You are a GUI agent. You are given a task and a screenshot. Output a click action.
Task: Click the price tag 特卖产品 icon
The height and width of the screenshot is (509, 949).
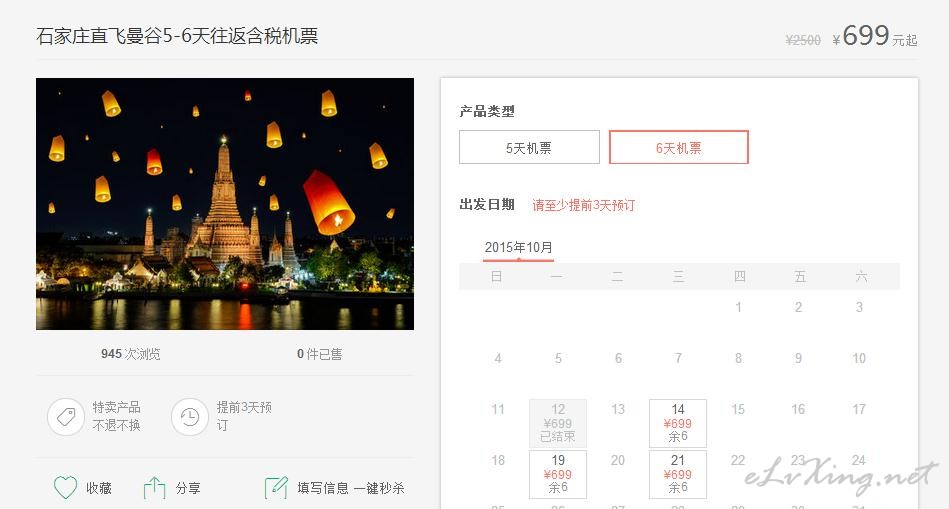[x=65, y=417]
